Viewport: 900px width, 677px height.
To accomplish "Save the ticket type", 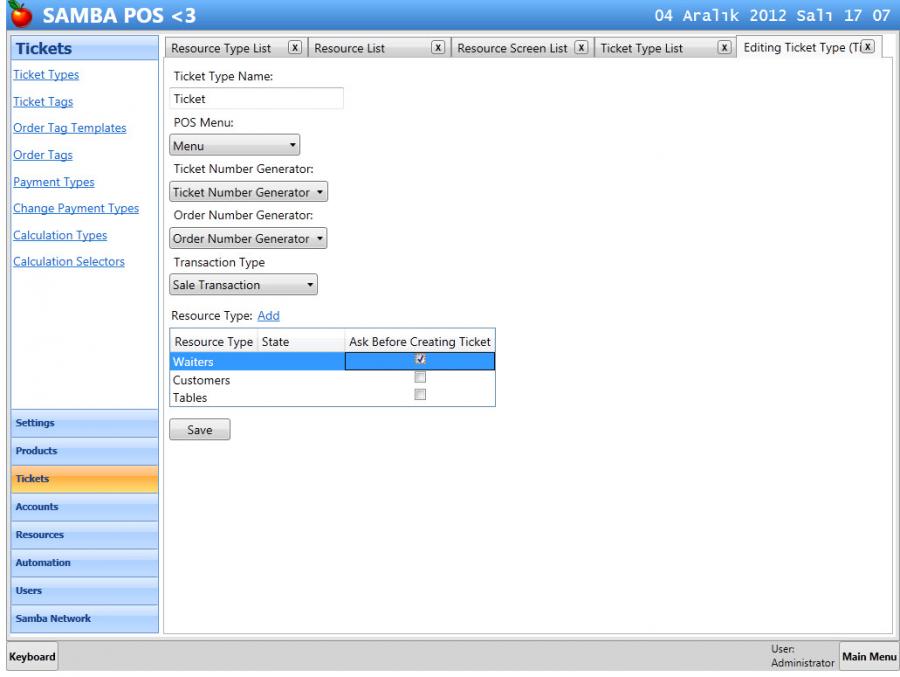I will (x=199, y=430).
